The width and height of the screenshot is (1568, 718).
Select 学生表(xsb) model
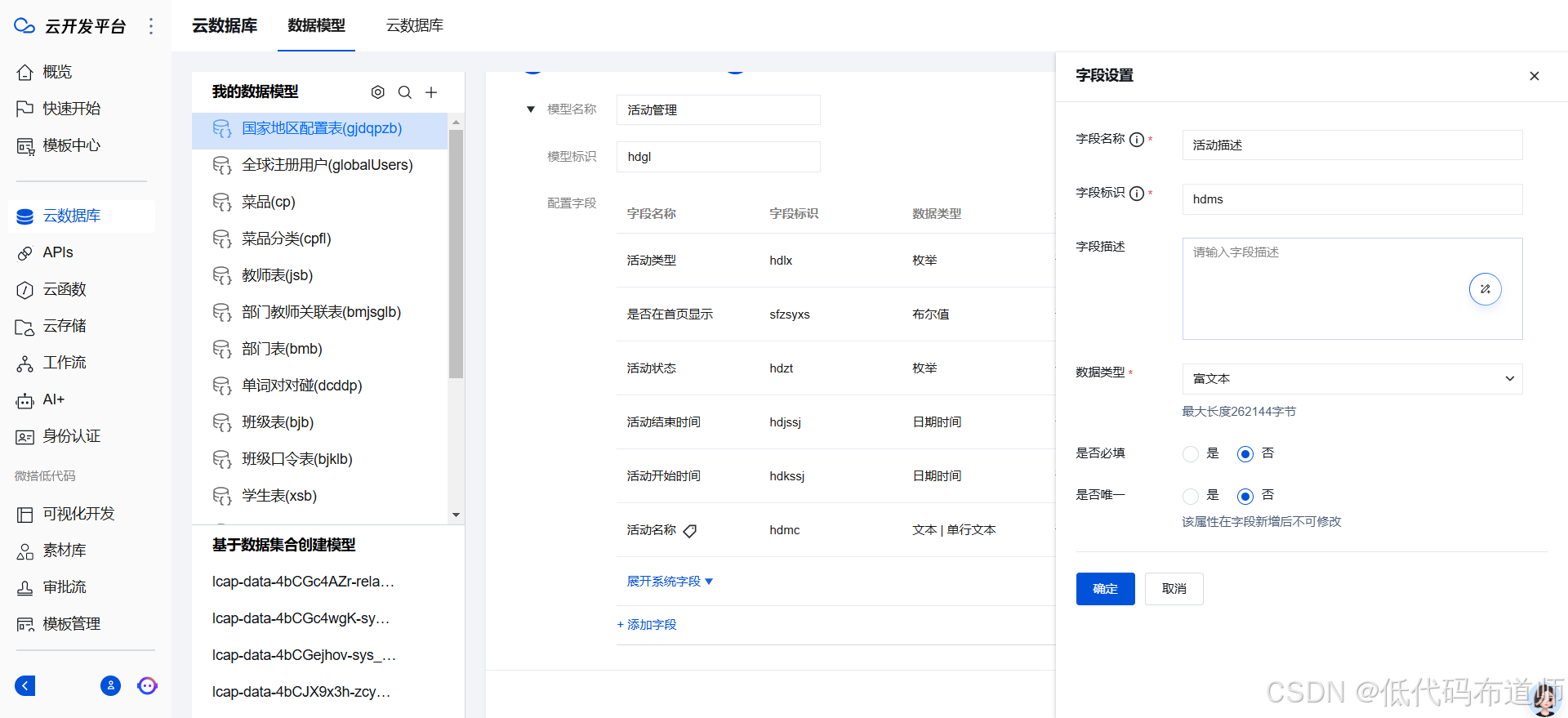coord(319,497)
